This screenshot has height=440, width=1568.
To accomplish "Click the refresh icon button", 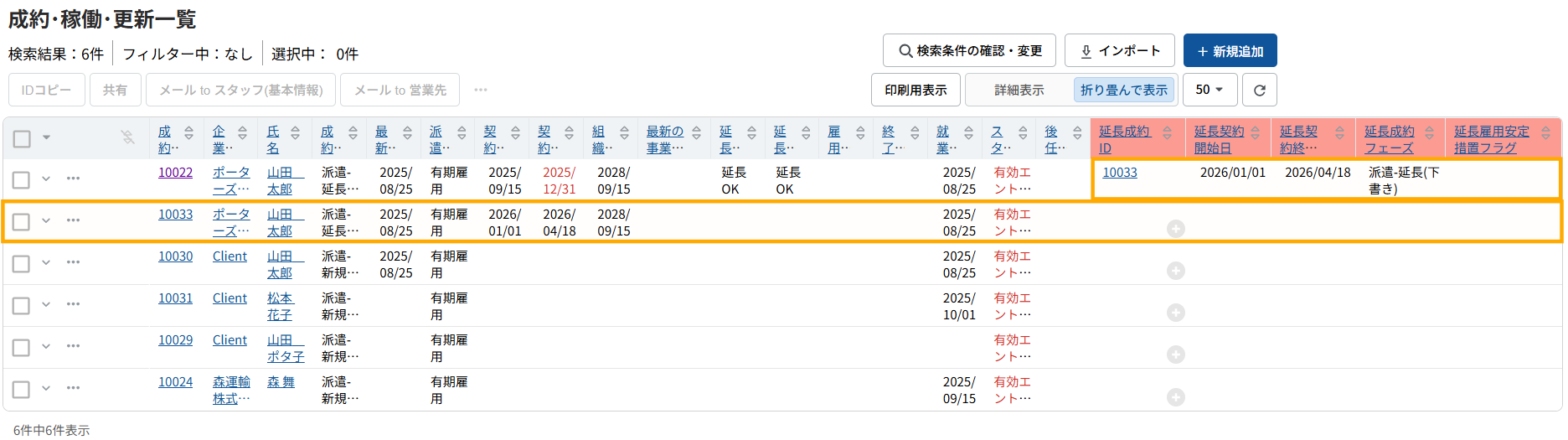I will click(1259, 91).
